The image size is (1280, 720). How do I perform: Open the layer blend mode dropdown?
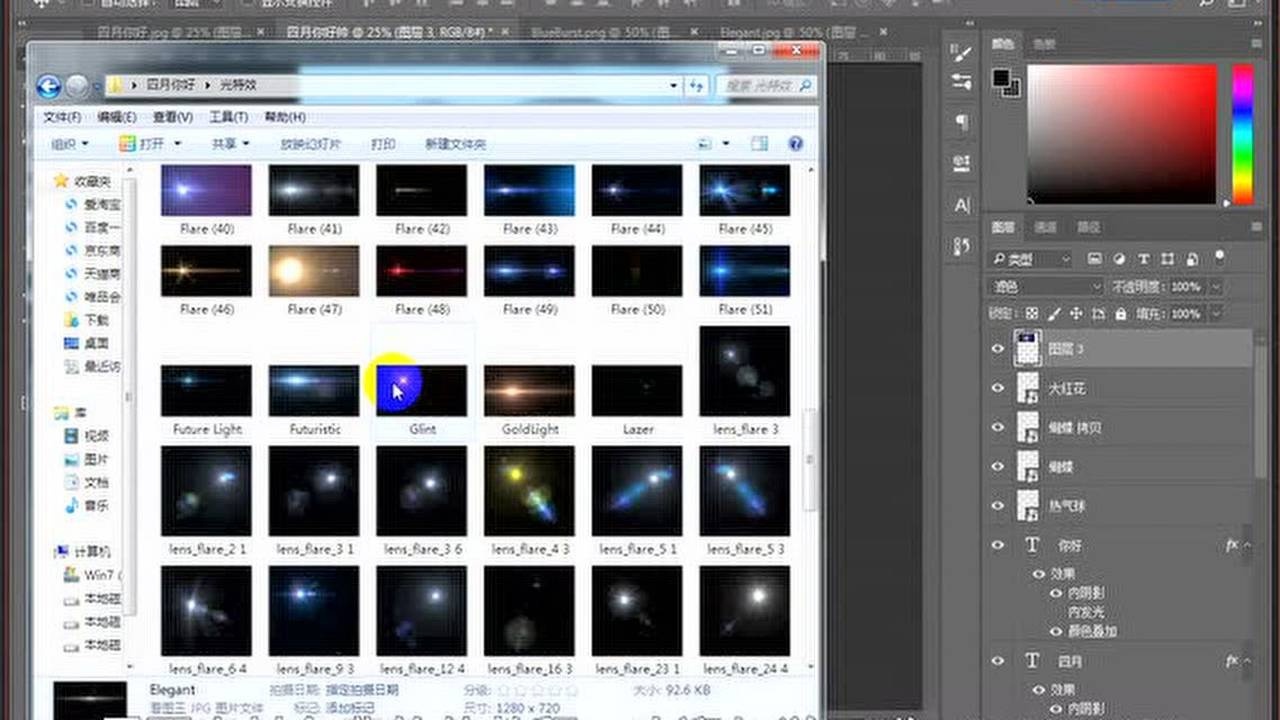click(x=1047, y=287)
